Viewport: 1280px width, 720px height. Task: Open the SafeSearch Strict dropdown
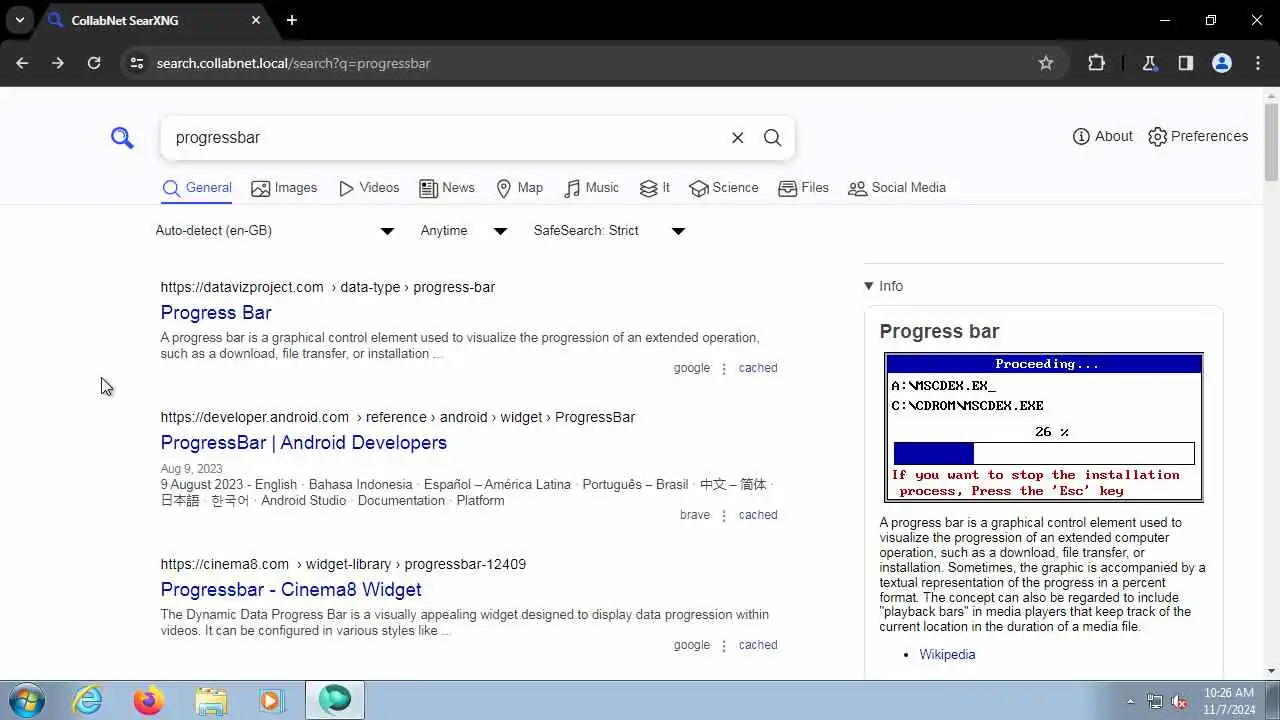coord(609,231)
